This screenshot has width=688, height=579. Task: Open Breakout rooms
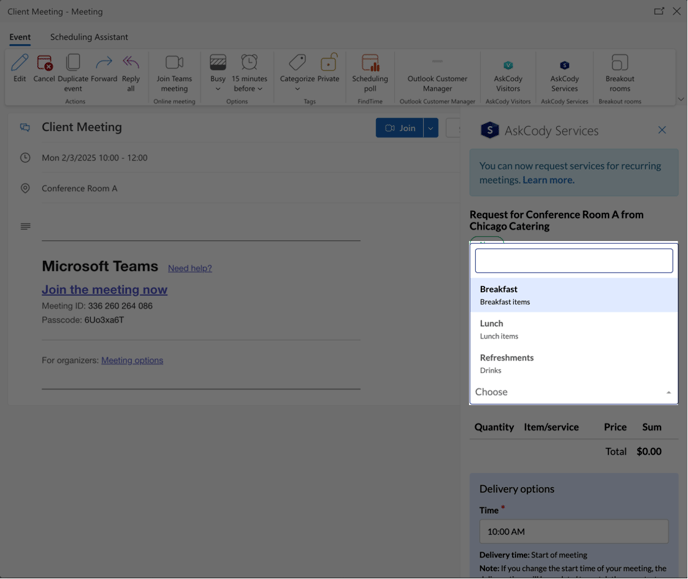[x=620, y=73]
